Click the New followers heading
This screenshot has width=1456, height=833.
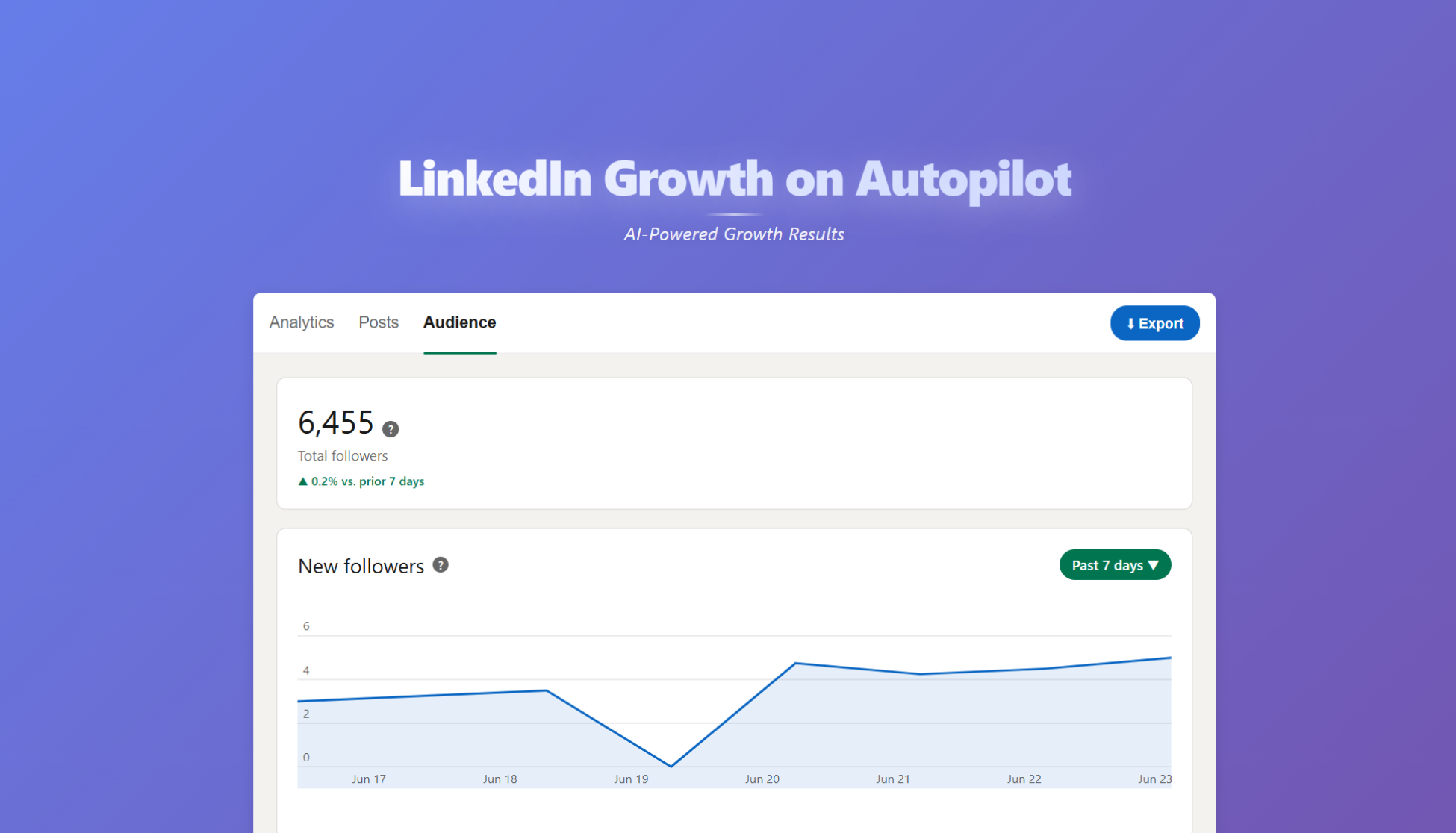click(361, 566)
